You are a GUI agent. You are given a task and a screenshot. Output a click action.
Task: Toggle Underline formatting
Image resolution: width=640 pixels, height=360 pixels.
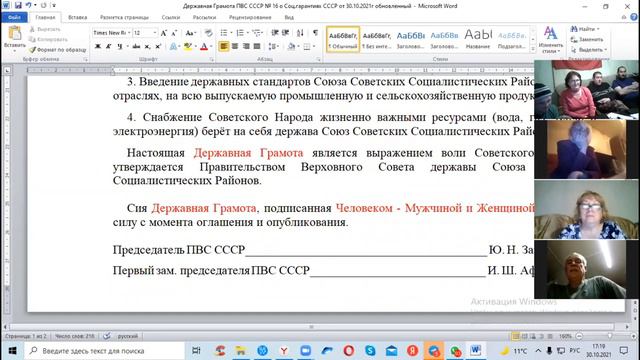click(x=120, y=47)
